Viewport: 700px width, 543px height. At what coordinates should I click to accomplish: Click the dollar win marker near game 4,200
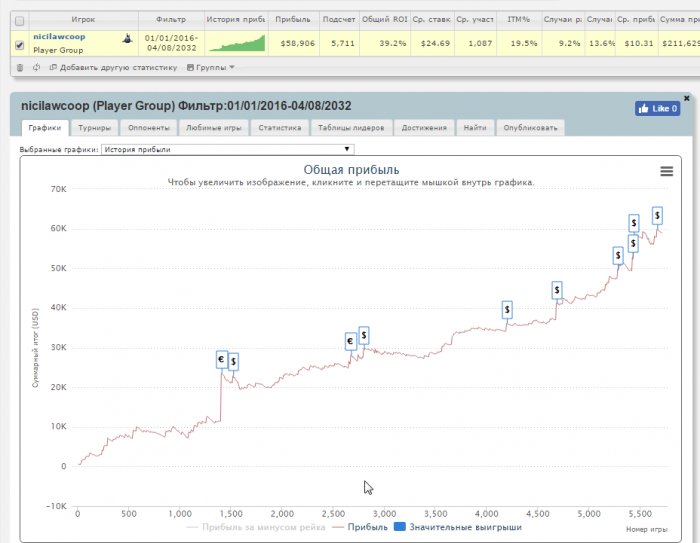tap(507, 309)
